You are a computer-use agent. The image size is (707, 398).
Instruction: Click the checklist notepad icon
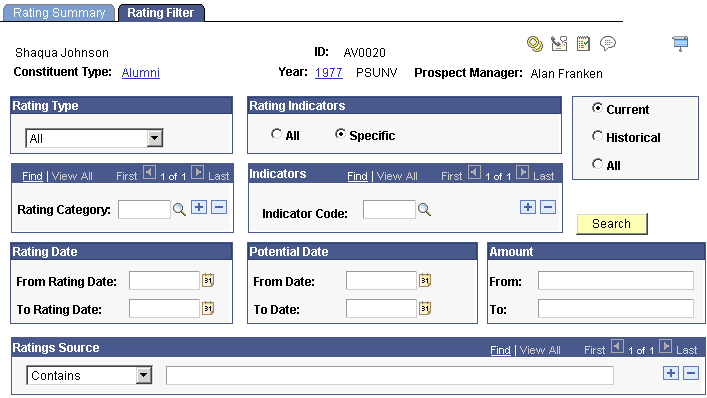click(583, 43)
